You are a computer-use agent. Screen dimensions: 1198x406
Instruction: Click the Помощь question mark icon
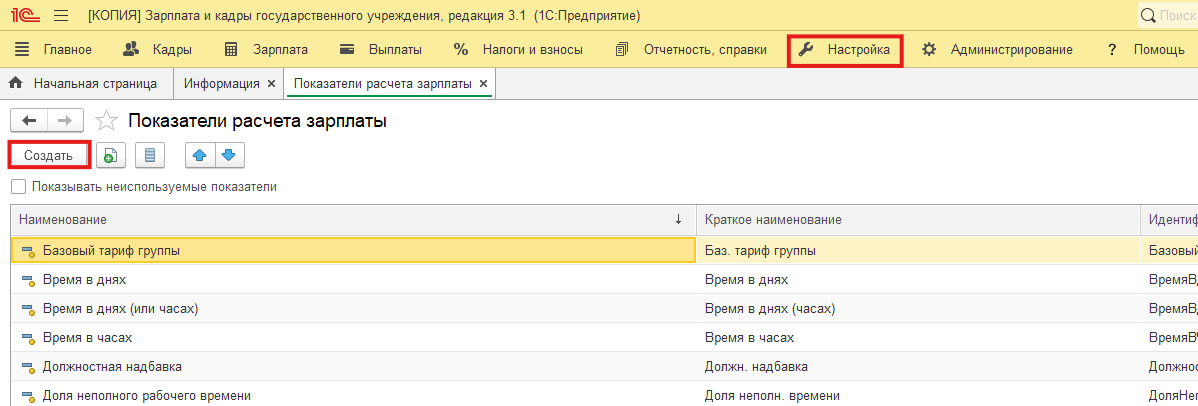(x=1112, y=50)
